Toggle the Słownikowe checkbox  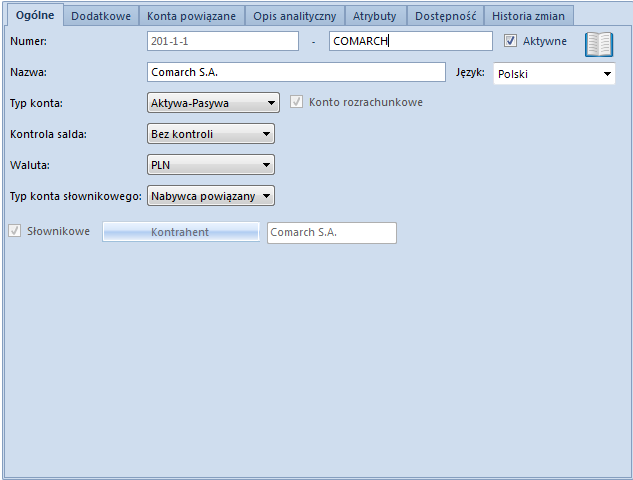tap(15, 231)
